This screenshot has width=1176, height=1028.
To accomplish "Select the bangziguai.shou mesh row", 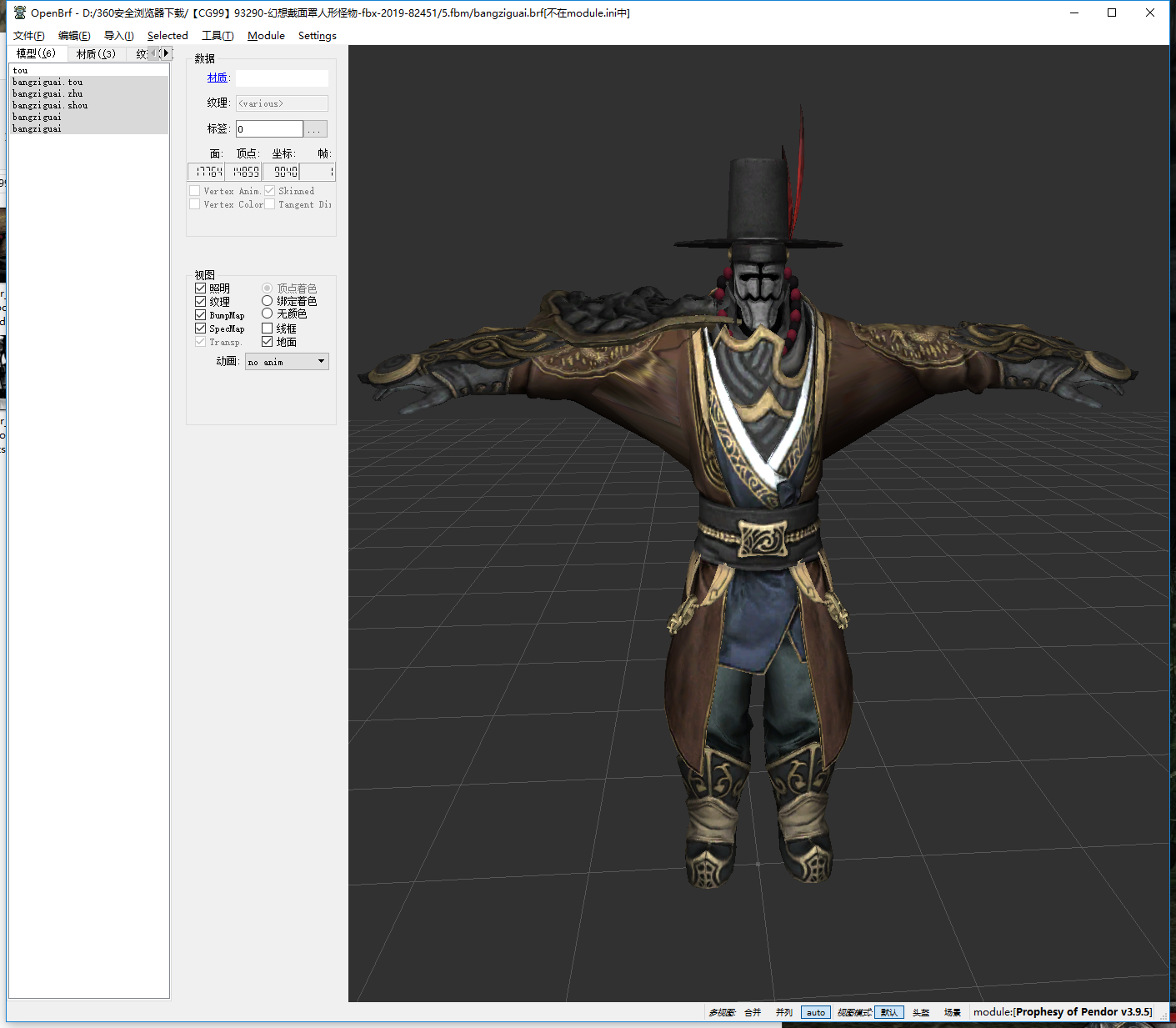I will click(x=88, y=105).
